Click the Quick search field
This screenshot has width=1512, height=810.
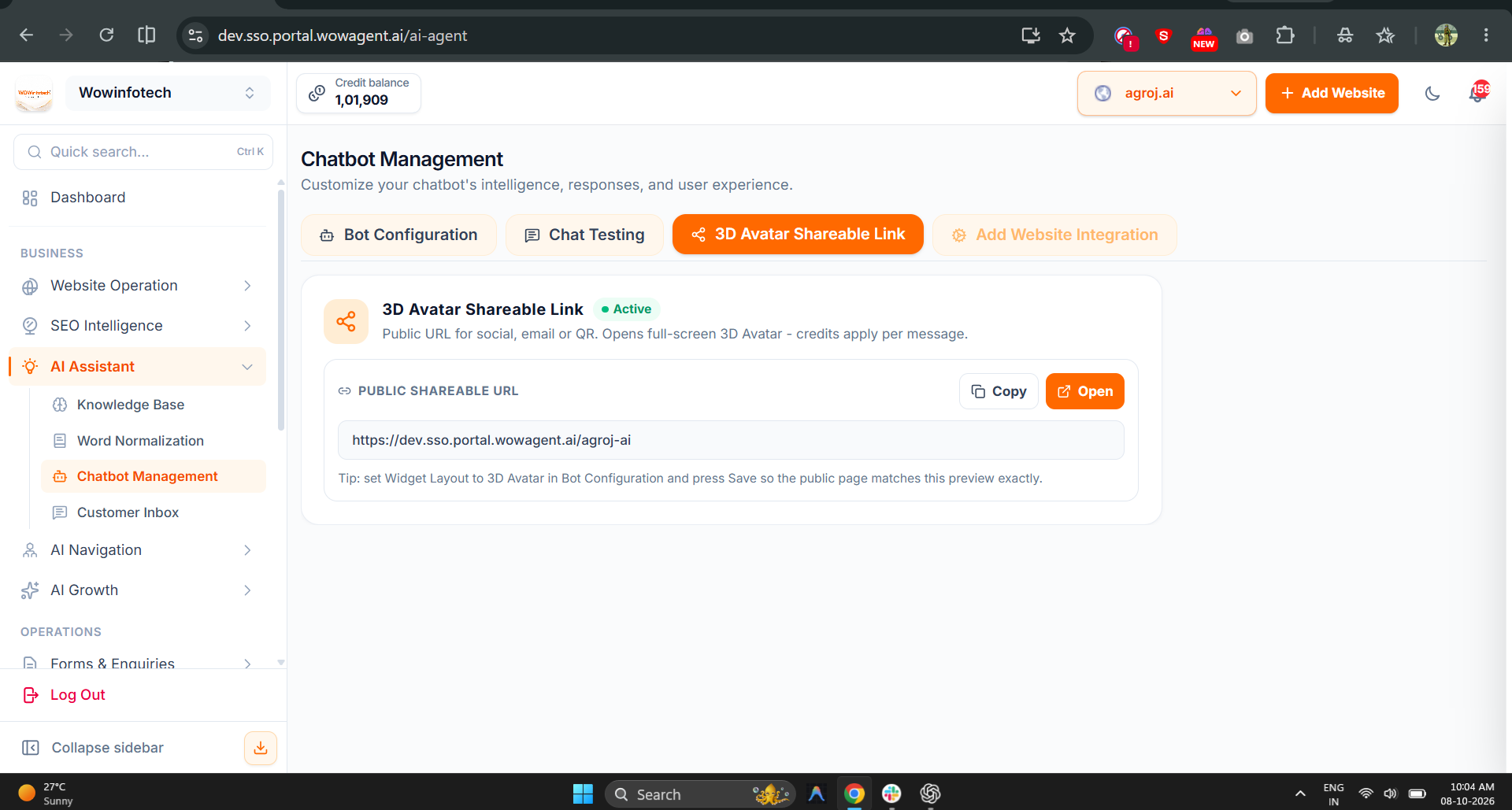(143, 152)
